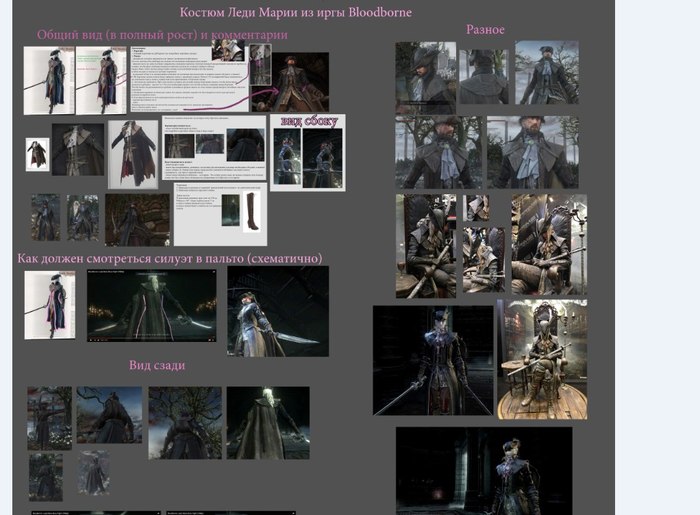Open the flat-laid coat with red lining image
The height and width of the screenshot is (515, 700).
133,153
